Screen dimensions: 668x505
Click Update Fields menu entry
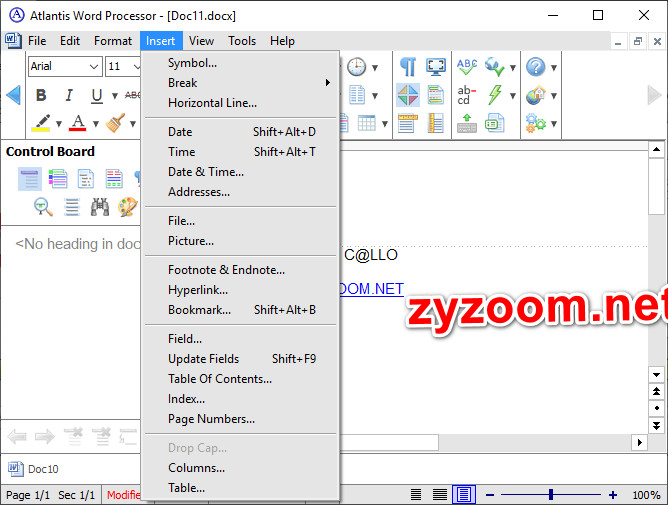(x=241, y=359)
